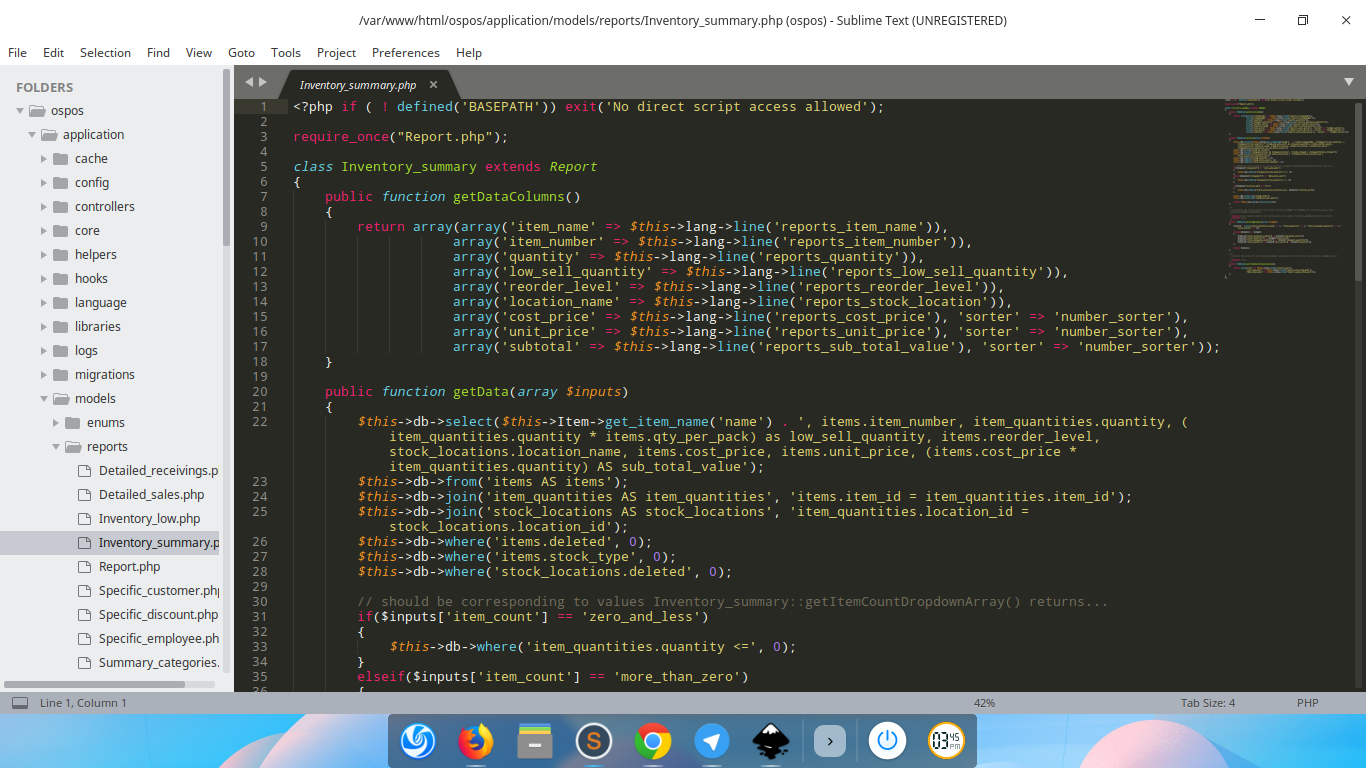Launch Sublime Text from the taskbar

594,741
